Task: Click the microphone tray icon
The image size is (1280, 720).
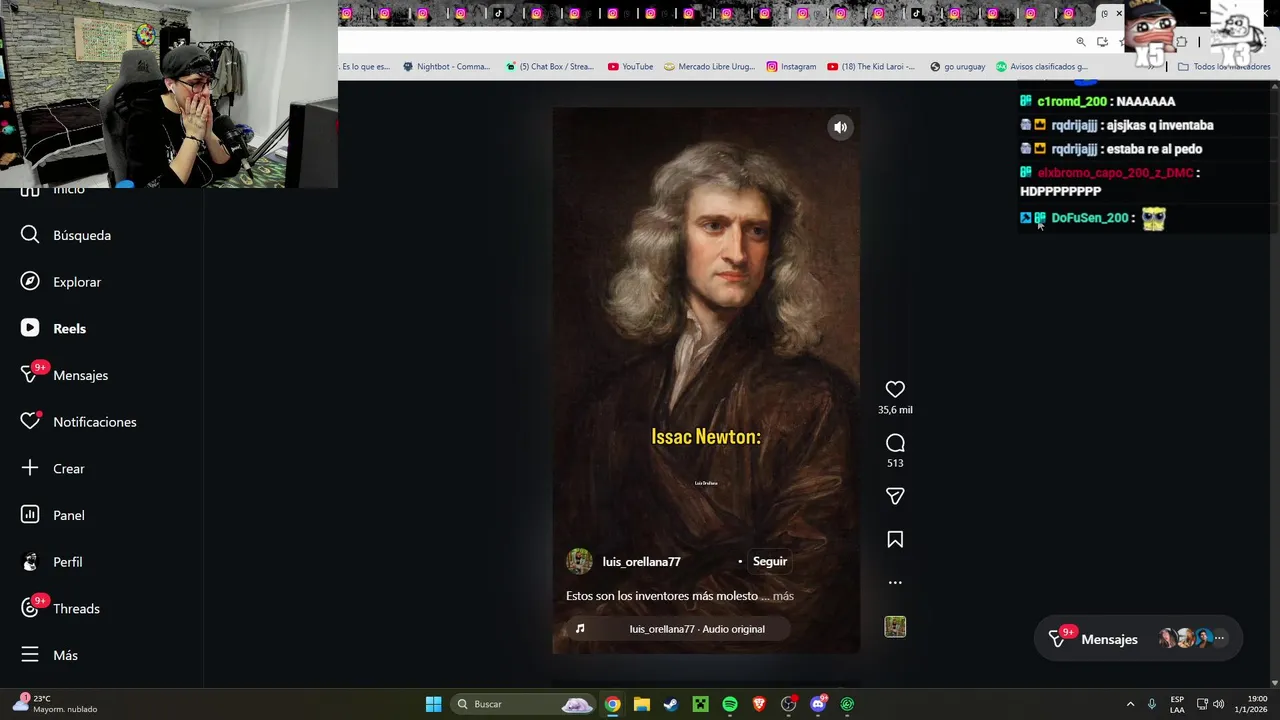Action: pyautogui.click(x=1152, y=704)
